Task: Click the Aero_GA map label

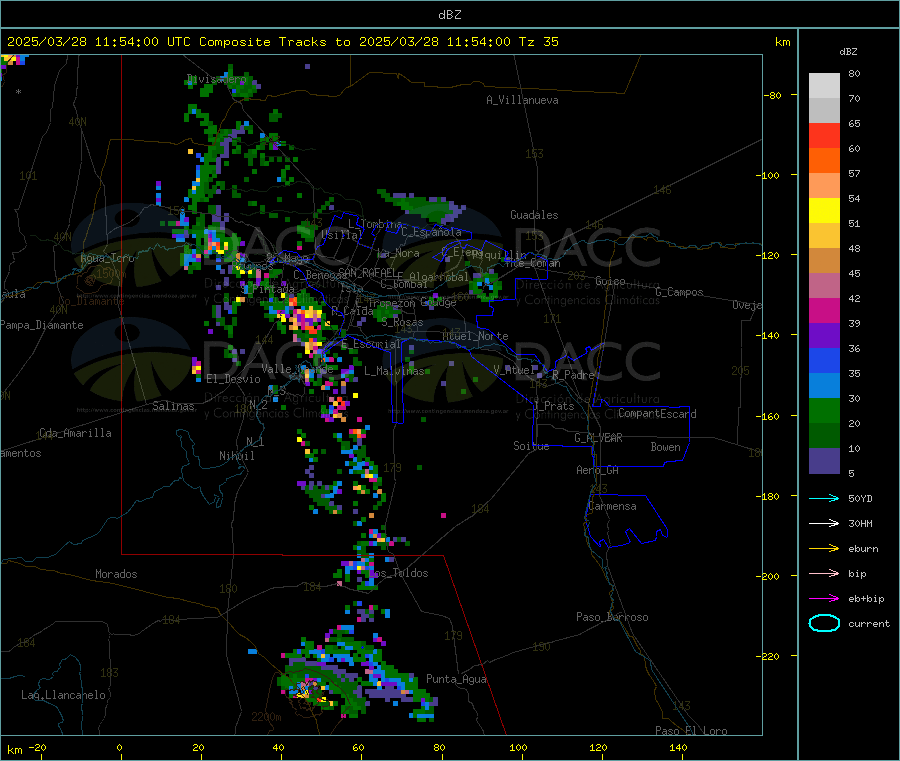Action: click(598, 470)
